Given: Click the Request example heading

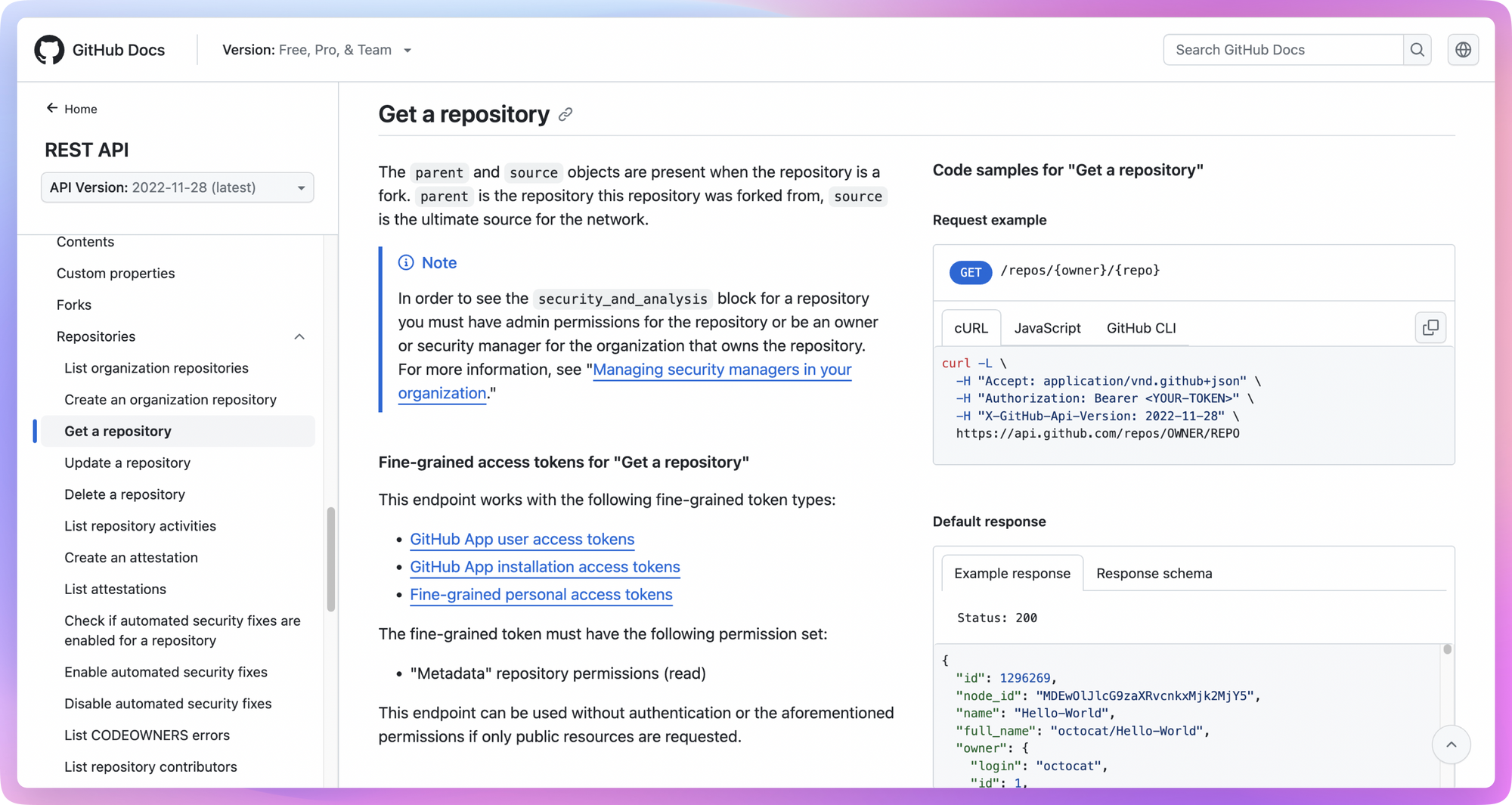Looking at the screenshot, I should click(990, 220).
